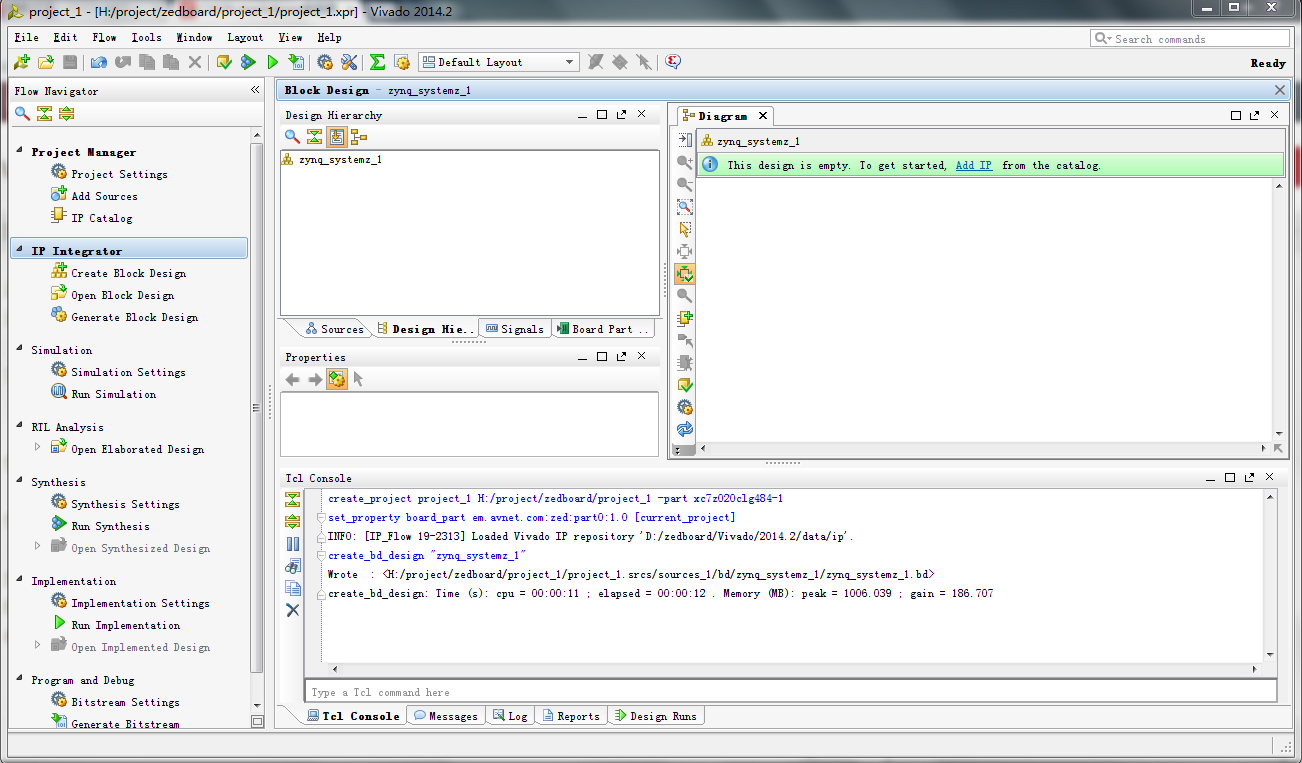Click the search icon in Flow Navigator

(x=22, y=114)
